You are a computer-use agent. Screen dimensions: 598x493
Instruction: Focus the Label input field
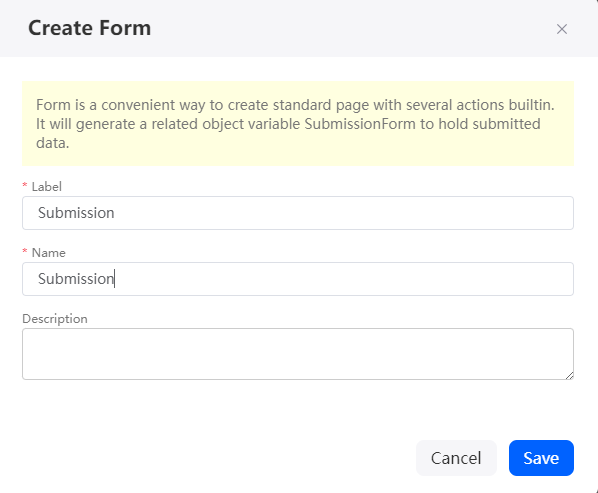(x=298, y=213)
